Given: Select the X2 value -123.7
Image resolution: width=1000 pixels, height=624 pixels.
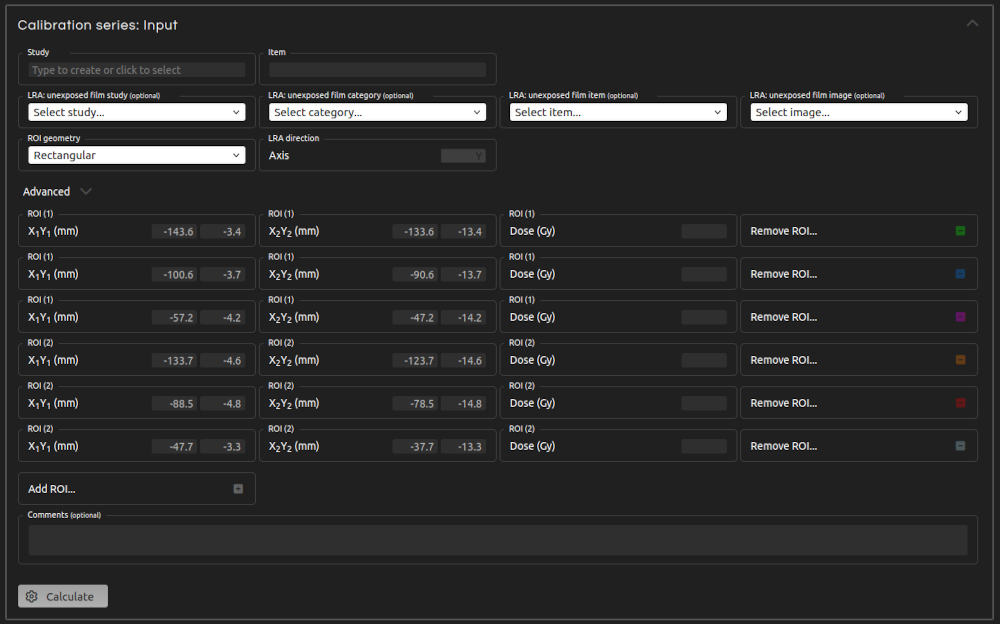Looking at the screenshot, I should coord(415,360).
